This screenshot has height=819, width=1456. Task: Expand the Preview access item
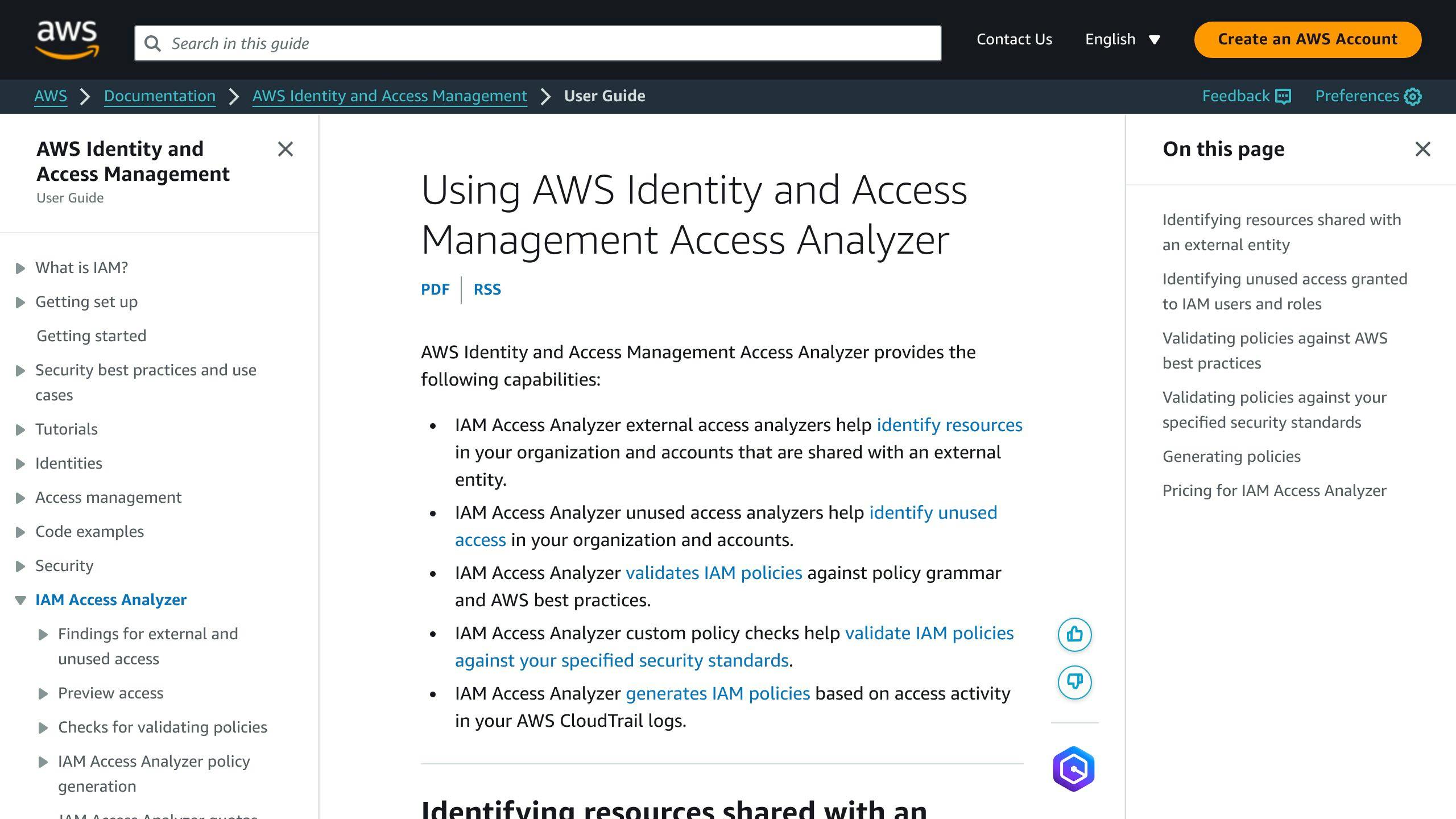coord(43,693)
